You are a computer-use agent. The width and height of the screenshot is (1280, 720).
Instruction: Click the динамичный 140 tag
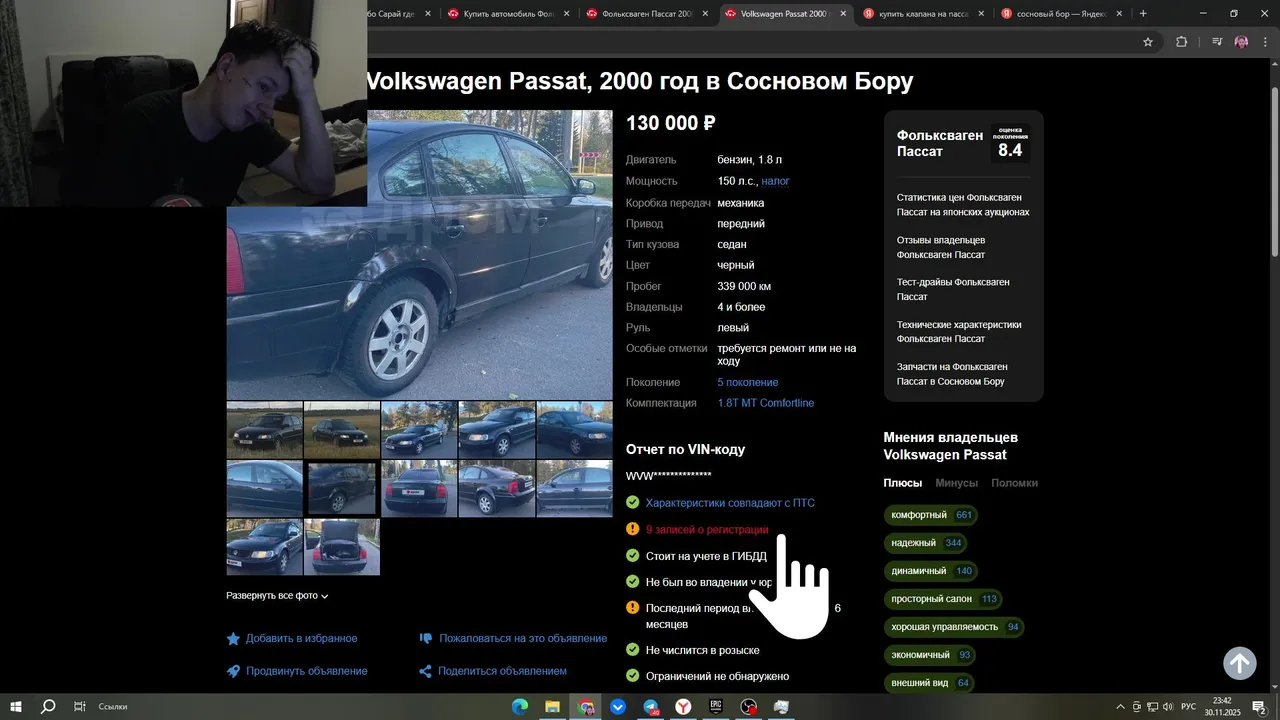tap(930, 571)
